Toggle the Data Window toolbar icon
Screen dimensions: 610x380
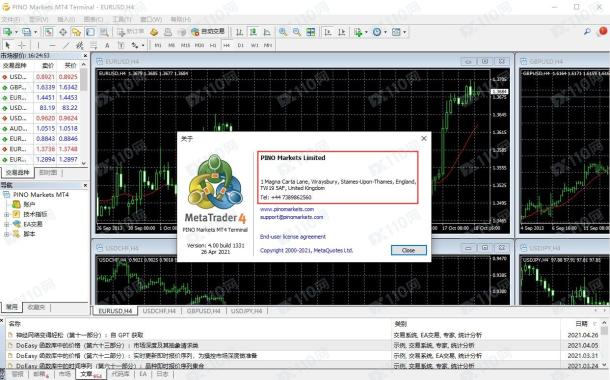(63, 32)
